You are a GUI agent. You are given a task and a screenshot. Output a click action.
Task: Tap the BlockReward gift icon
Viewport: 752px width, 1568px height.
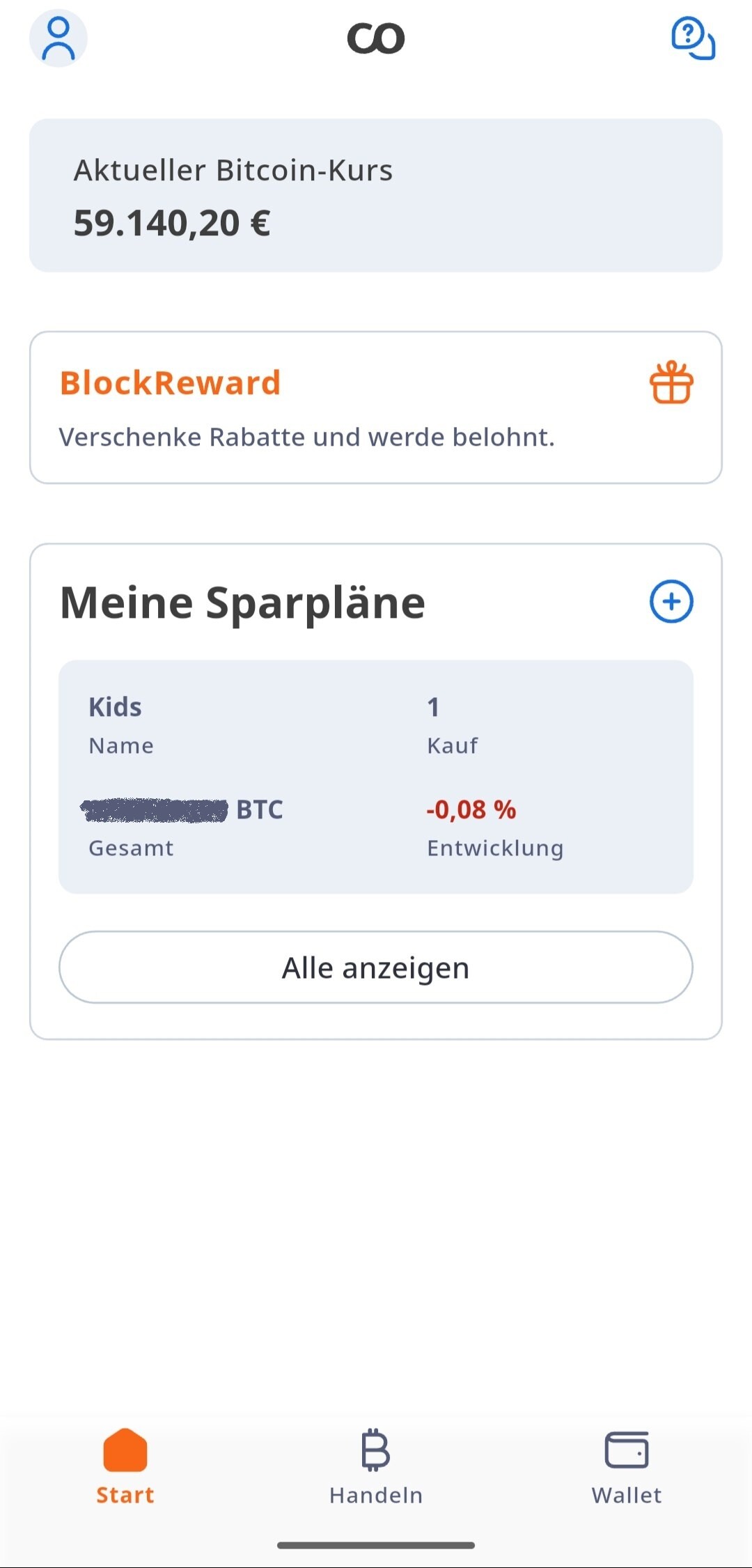(671, 382)
